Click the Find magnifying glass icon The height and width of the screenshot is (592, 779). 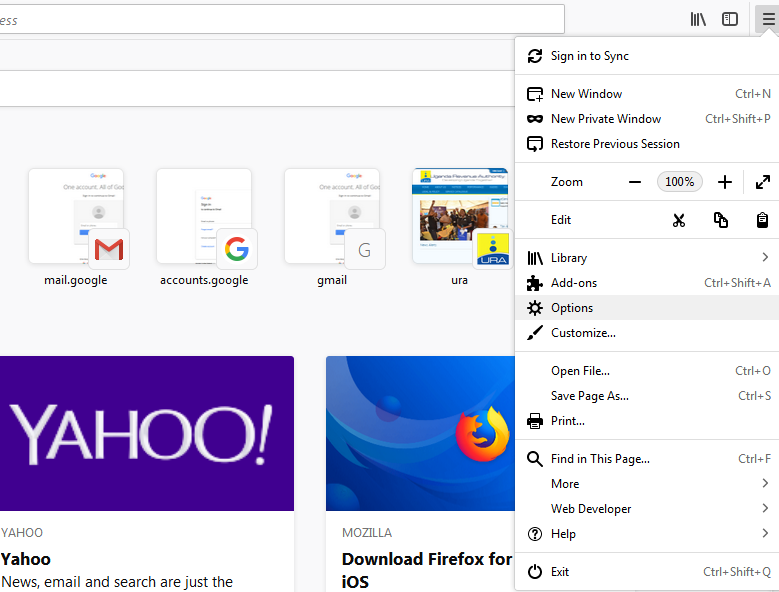[x=535, y=459]
